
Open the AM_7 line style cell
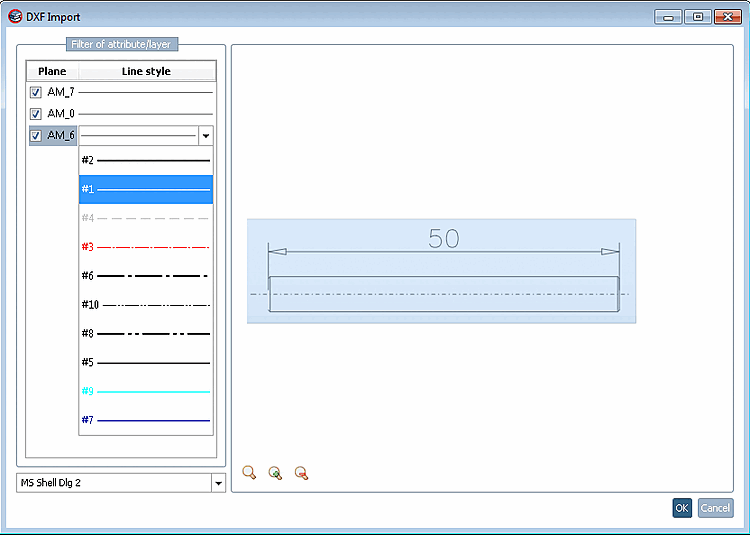click(x=145, y=92)
